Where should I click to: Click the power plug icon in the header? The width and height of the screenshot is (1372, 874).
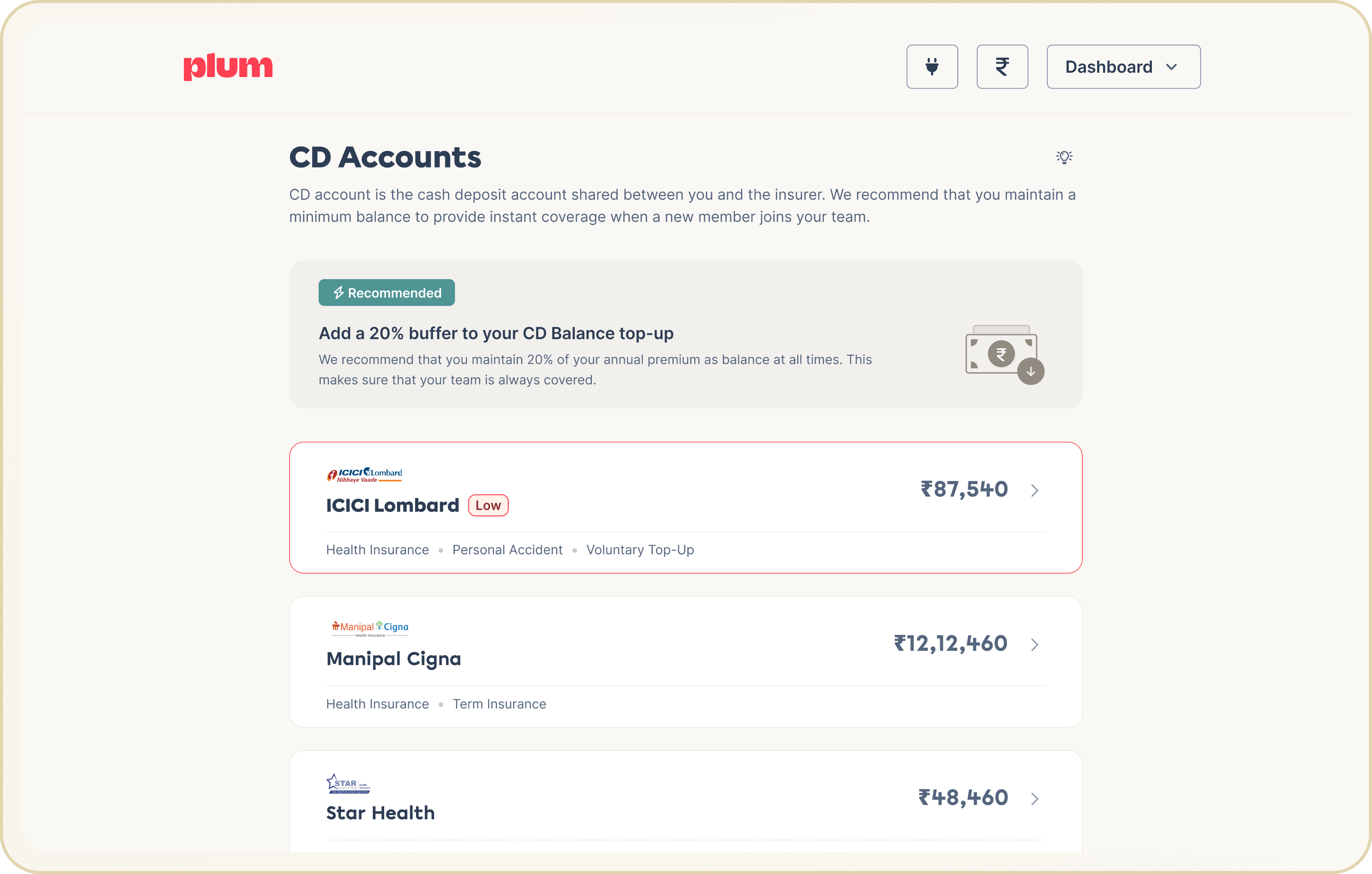(932, 67)
